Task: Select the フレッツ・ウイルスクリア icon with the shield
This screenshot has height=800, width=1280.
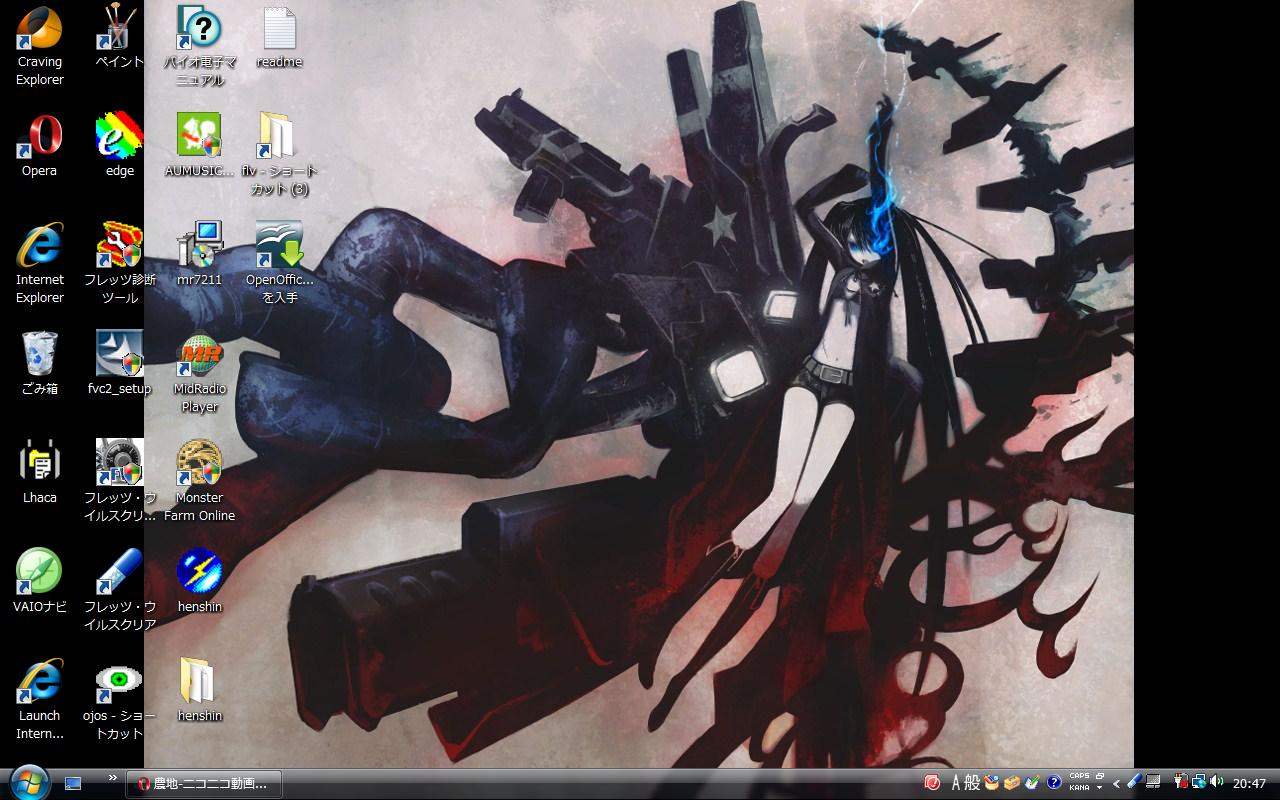Action: pyautogui.click(x=119, y=482)
